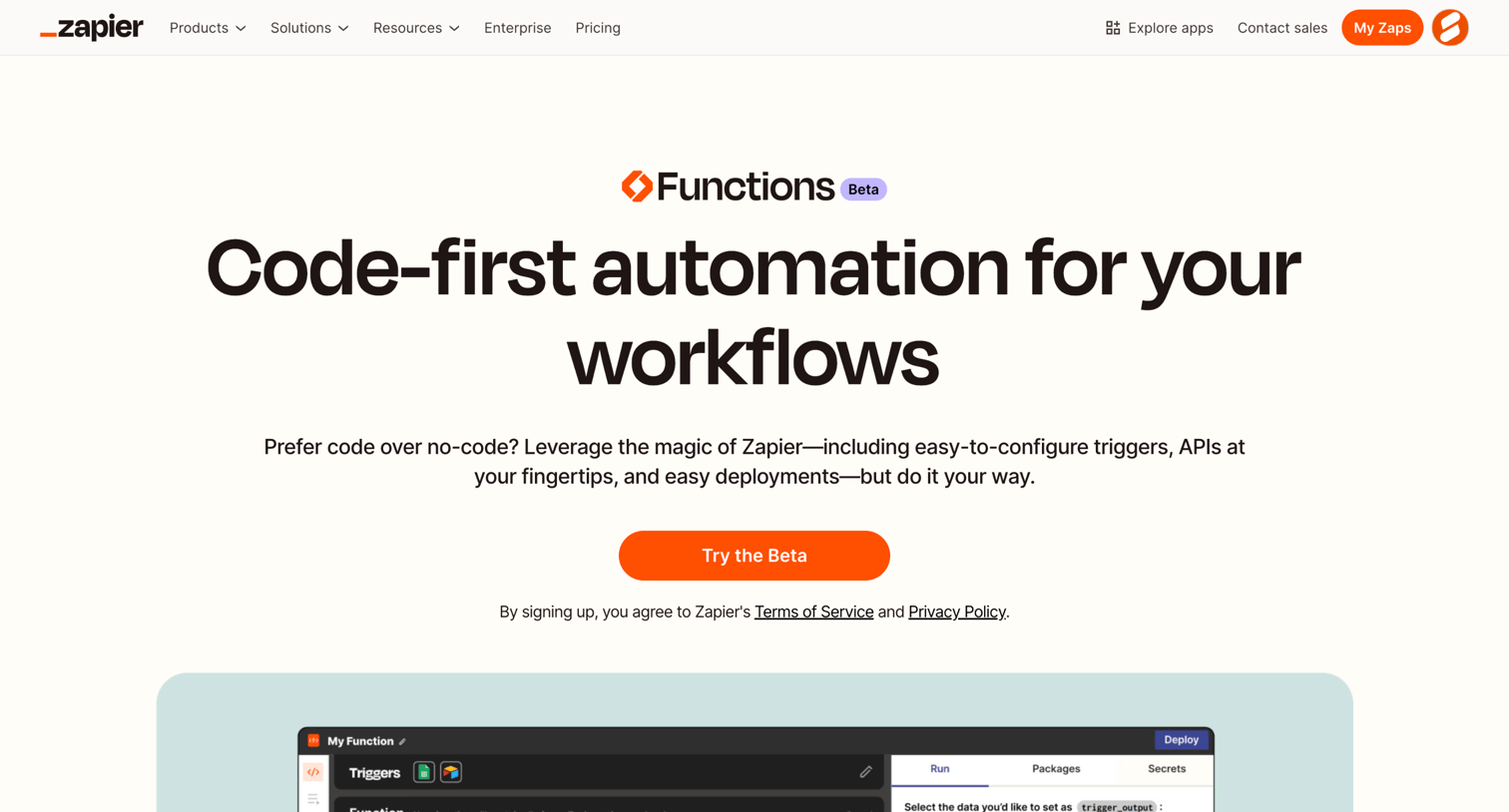Click the orange app icon beside My Function

313,740
